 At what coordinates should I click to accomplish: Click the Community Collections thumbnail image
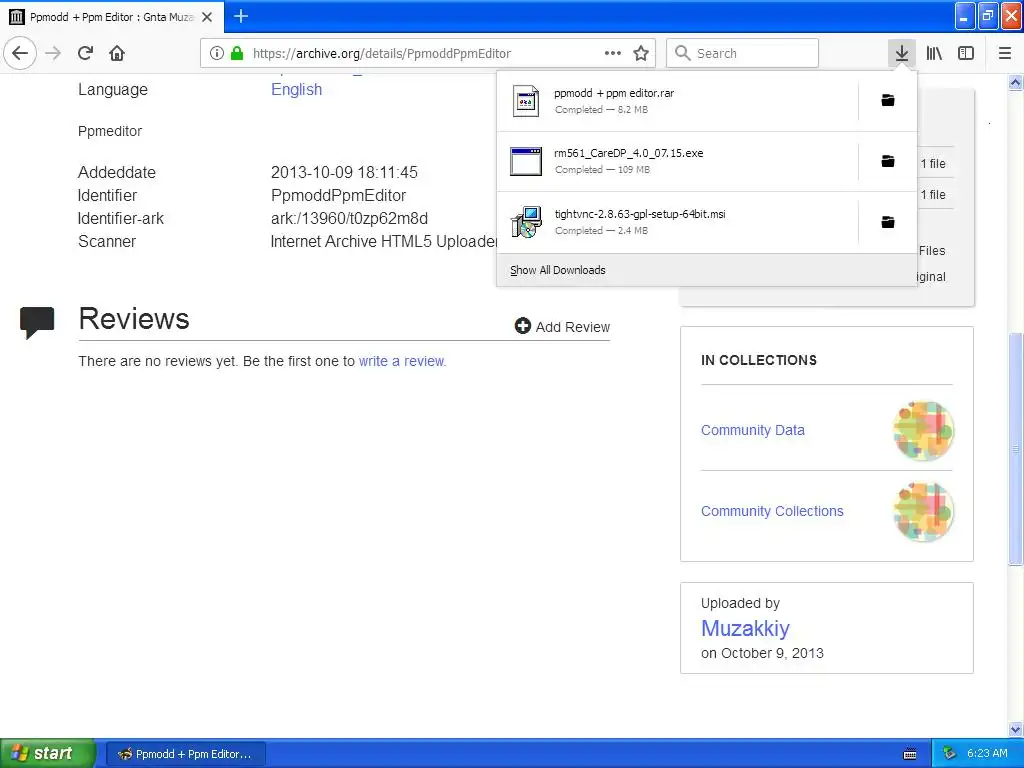tap(923, 512)
